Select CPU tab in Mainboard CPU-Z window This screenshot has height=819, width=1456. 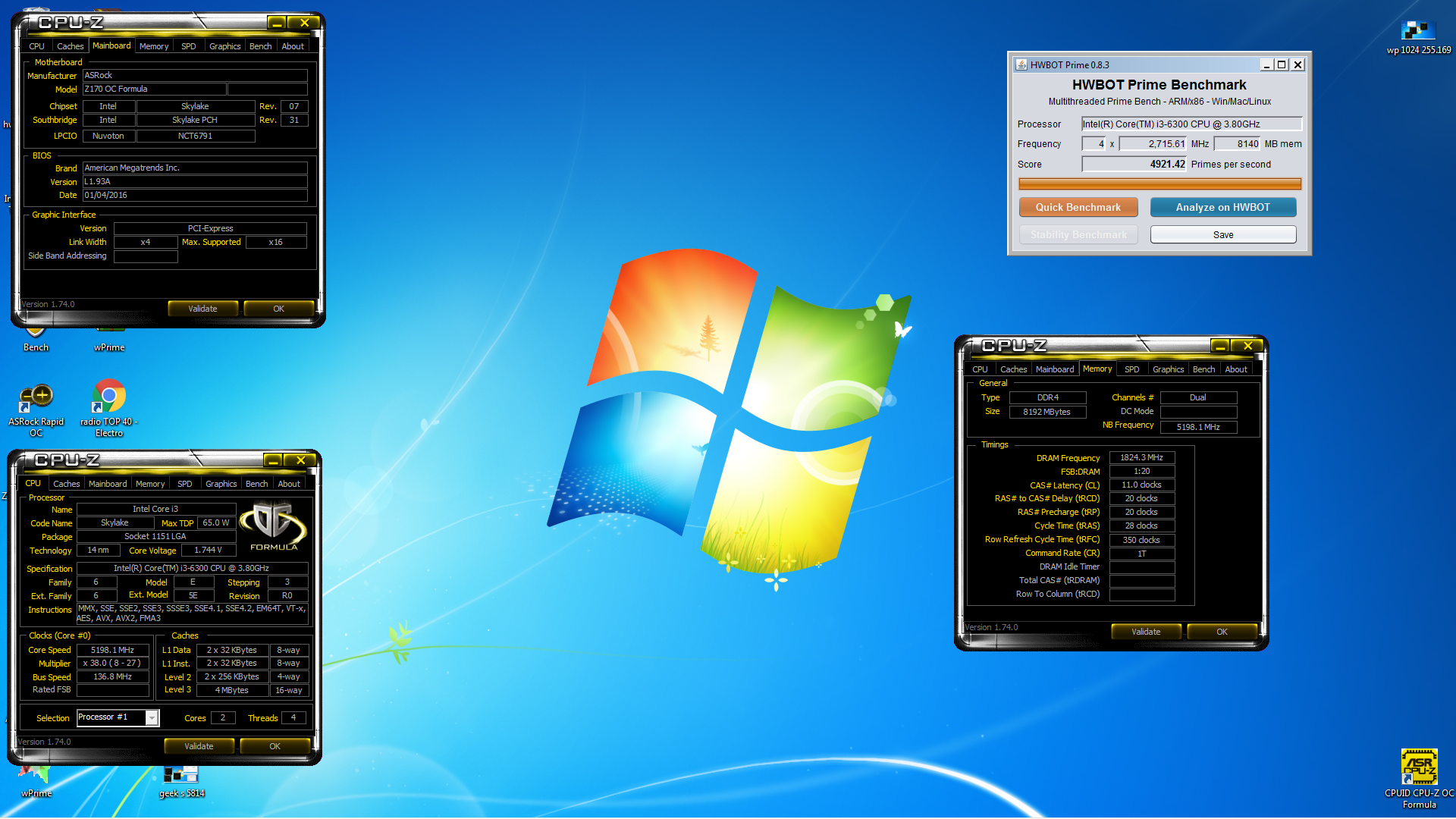click(x=36, y=46)
